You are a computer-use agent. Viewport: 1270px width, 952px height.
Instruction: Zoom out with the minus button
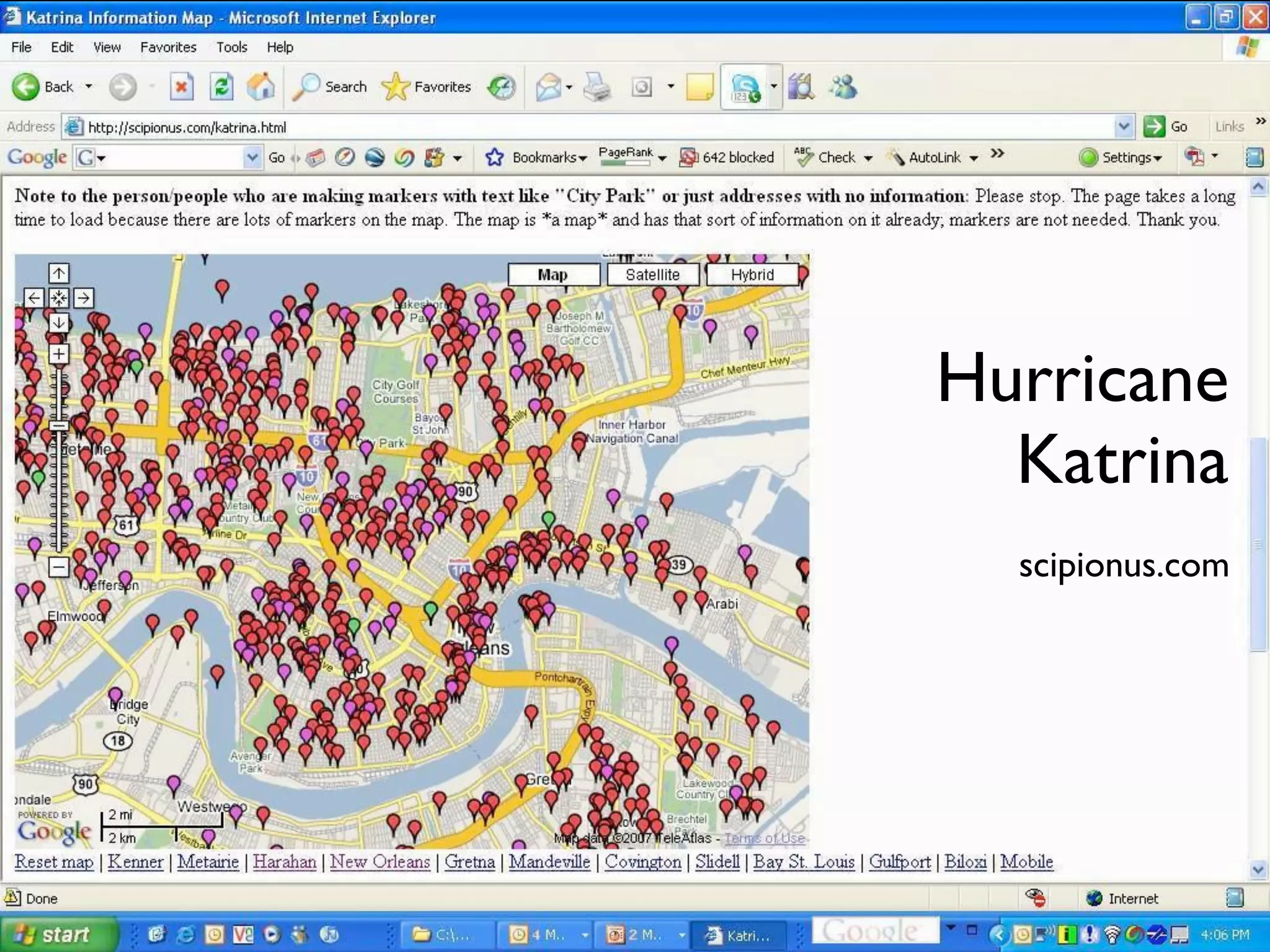coord(59,566)
